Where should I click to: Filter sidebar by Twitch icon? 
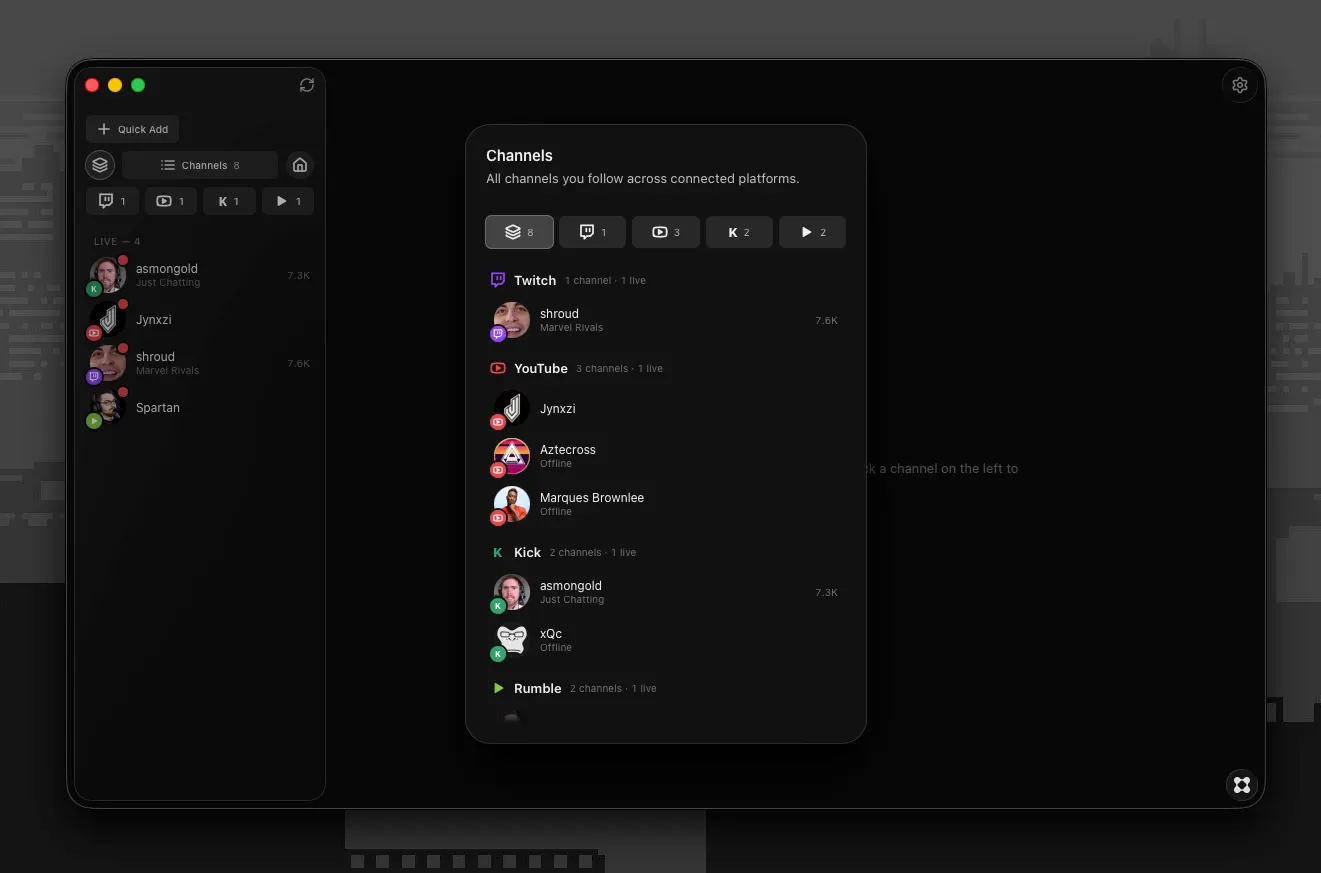(x=112, y=201)
